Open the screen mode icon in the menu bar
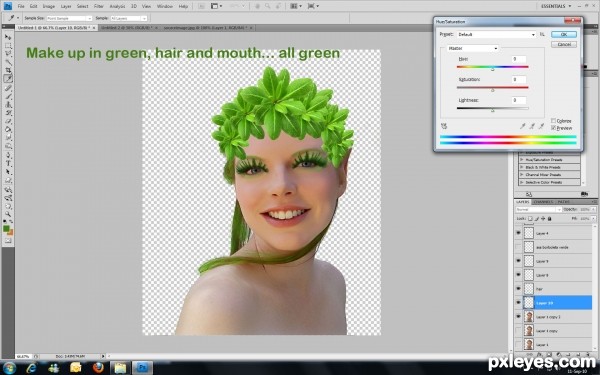 click(x=313, y=6)
